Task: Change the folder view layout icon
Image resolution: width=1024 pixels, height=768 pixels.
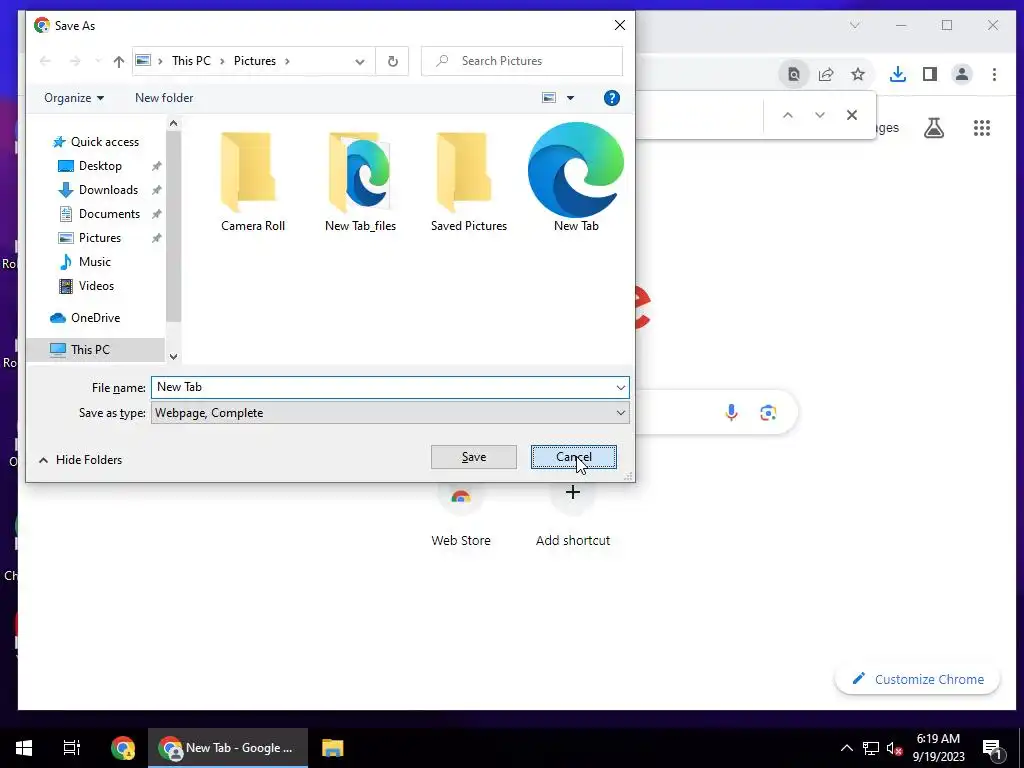Action: pos(549,98)
